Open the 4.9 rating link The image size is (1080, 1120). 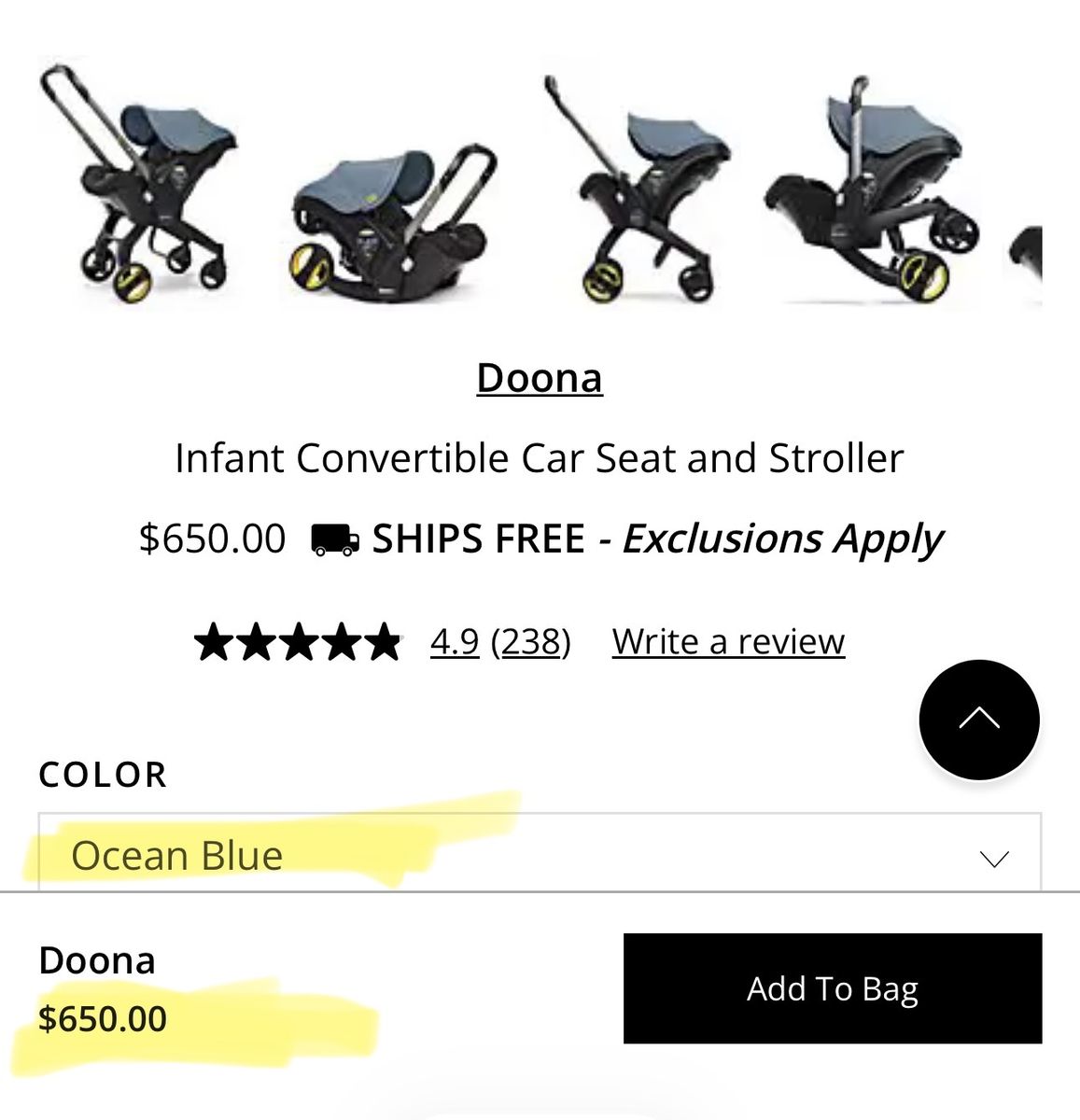pyautogui.click(x=455, y=642)
